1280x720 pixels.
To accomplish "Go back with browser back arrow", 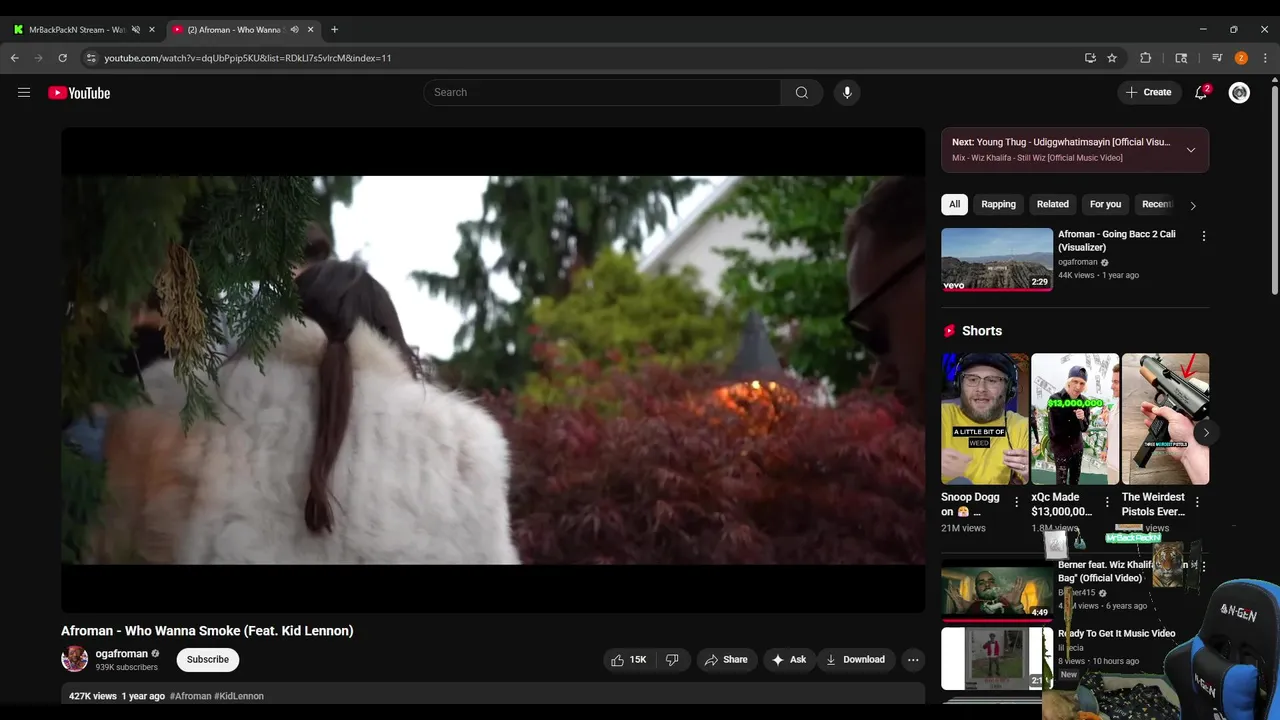I will tap(15, 58).
